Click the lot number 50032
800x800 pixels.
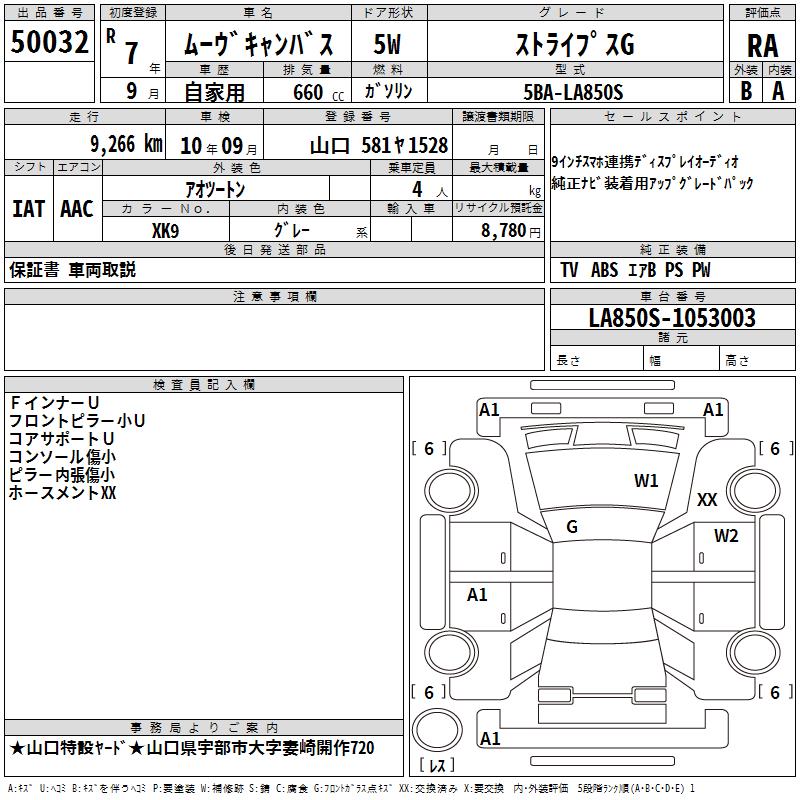coord(49,42)
